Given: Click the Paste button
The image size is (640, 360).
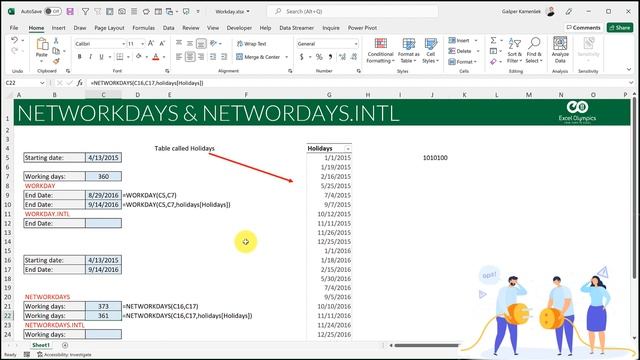Looking at the screenshot, I should click(x=42, y=48).
